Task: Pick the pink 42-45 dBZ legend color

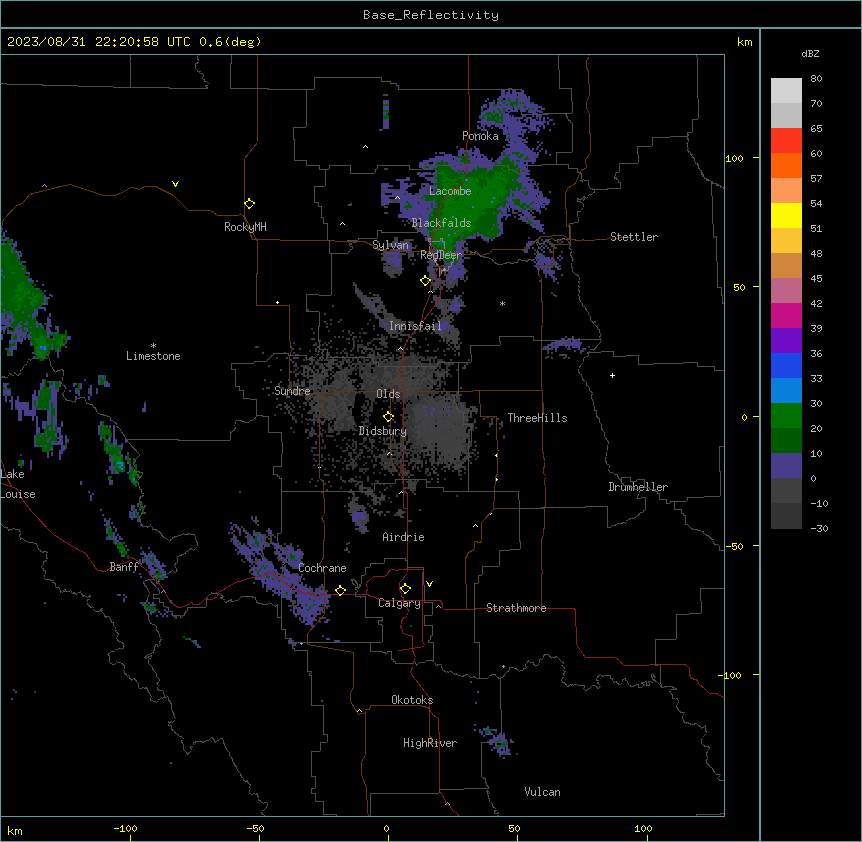Action: click(x=786, y=290)
